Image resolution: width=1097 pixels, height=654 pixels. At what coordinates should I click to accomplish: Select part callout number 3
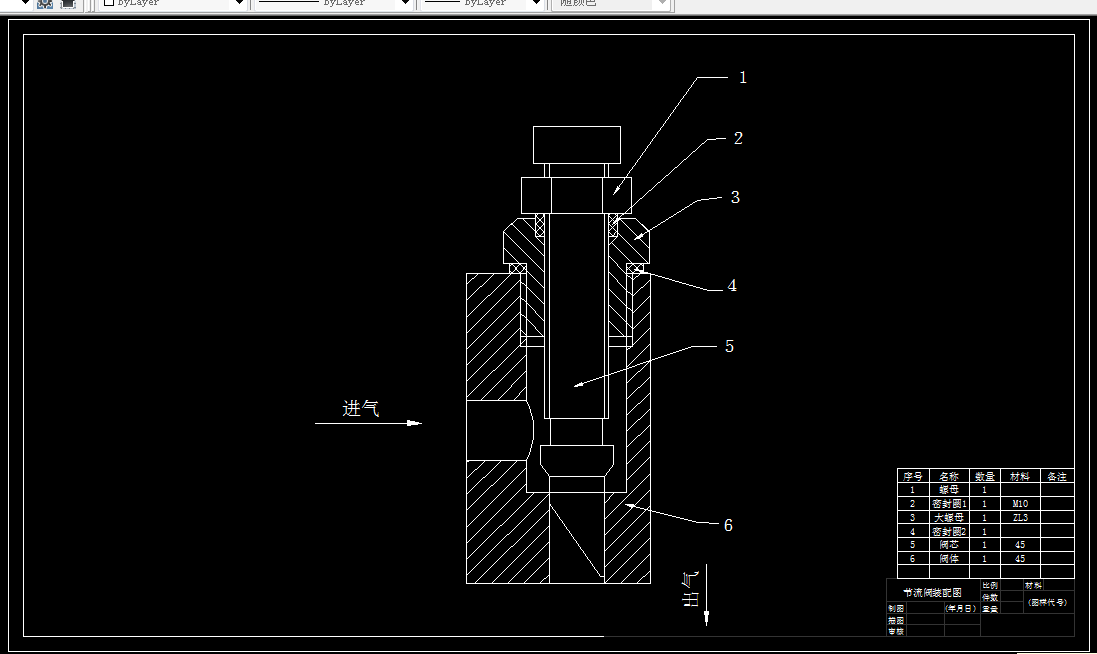(735, 197)
